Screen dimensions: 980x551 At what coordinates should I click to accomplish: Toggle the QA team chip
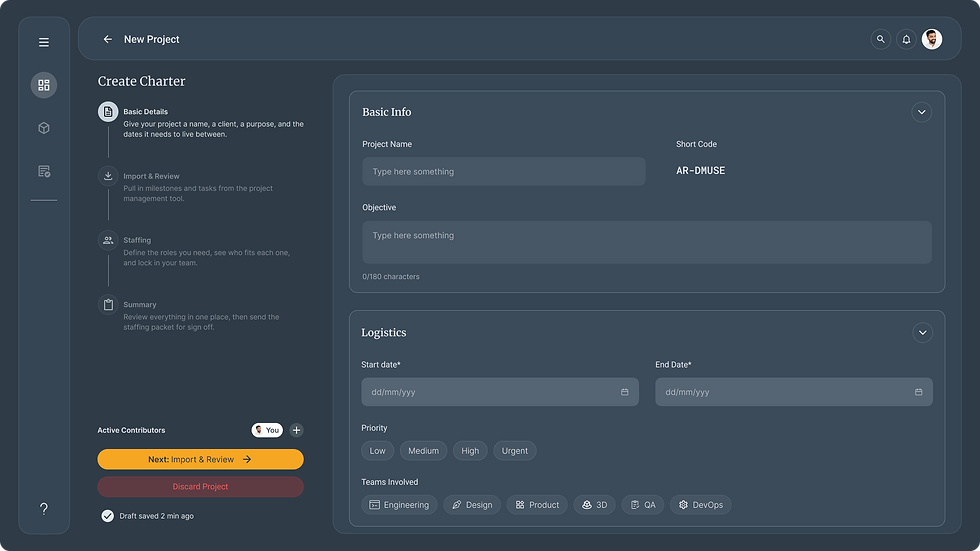coord(642,505)
